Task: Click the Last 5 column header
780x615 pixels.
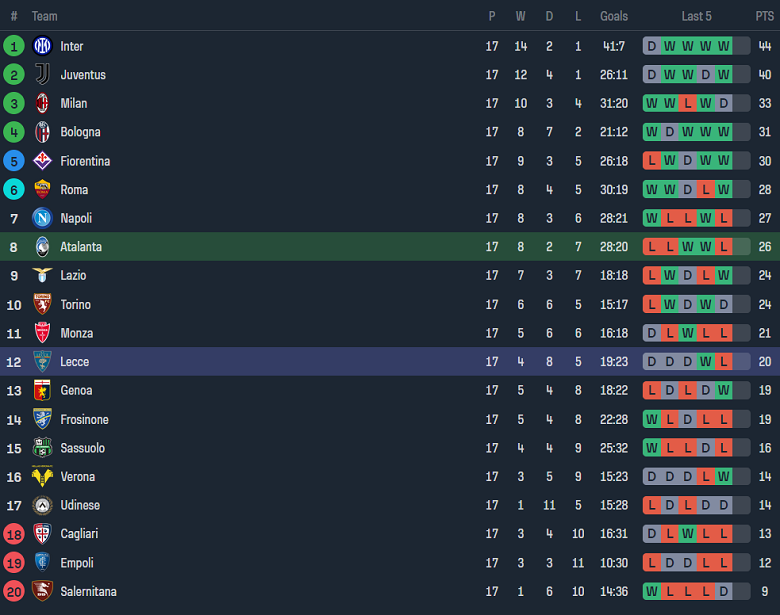Action: pos(696,16)
